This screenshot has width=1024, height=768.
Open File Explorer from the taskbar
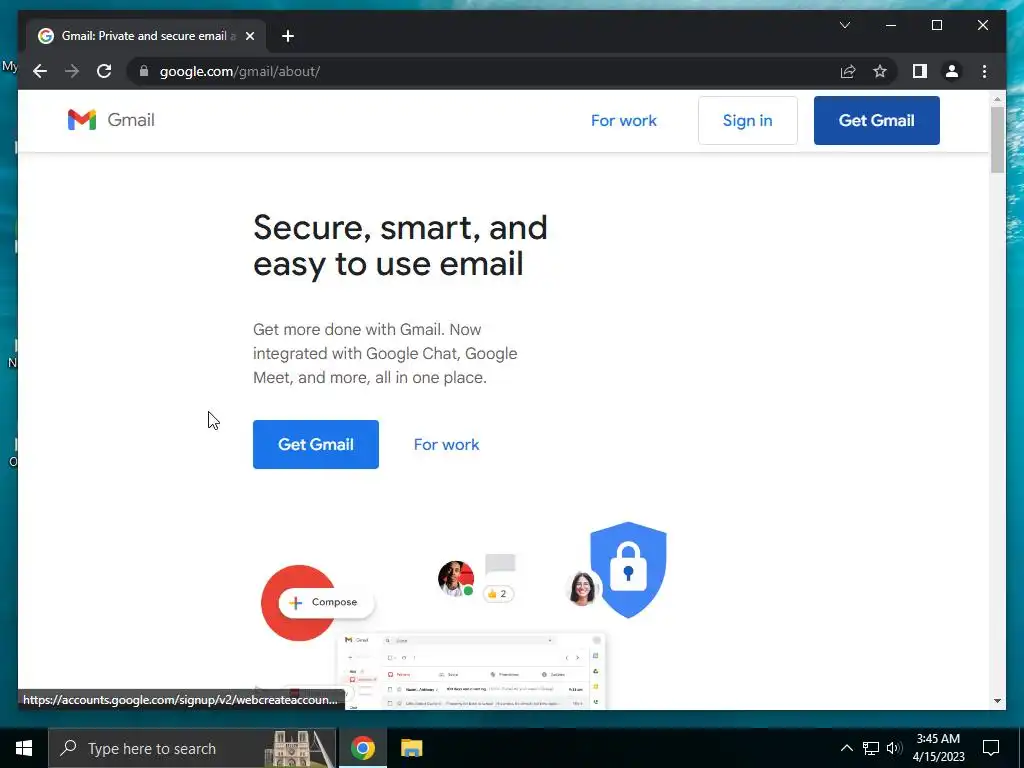pyautogui.click(x=411, y=748)
